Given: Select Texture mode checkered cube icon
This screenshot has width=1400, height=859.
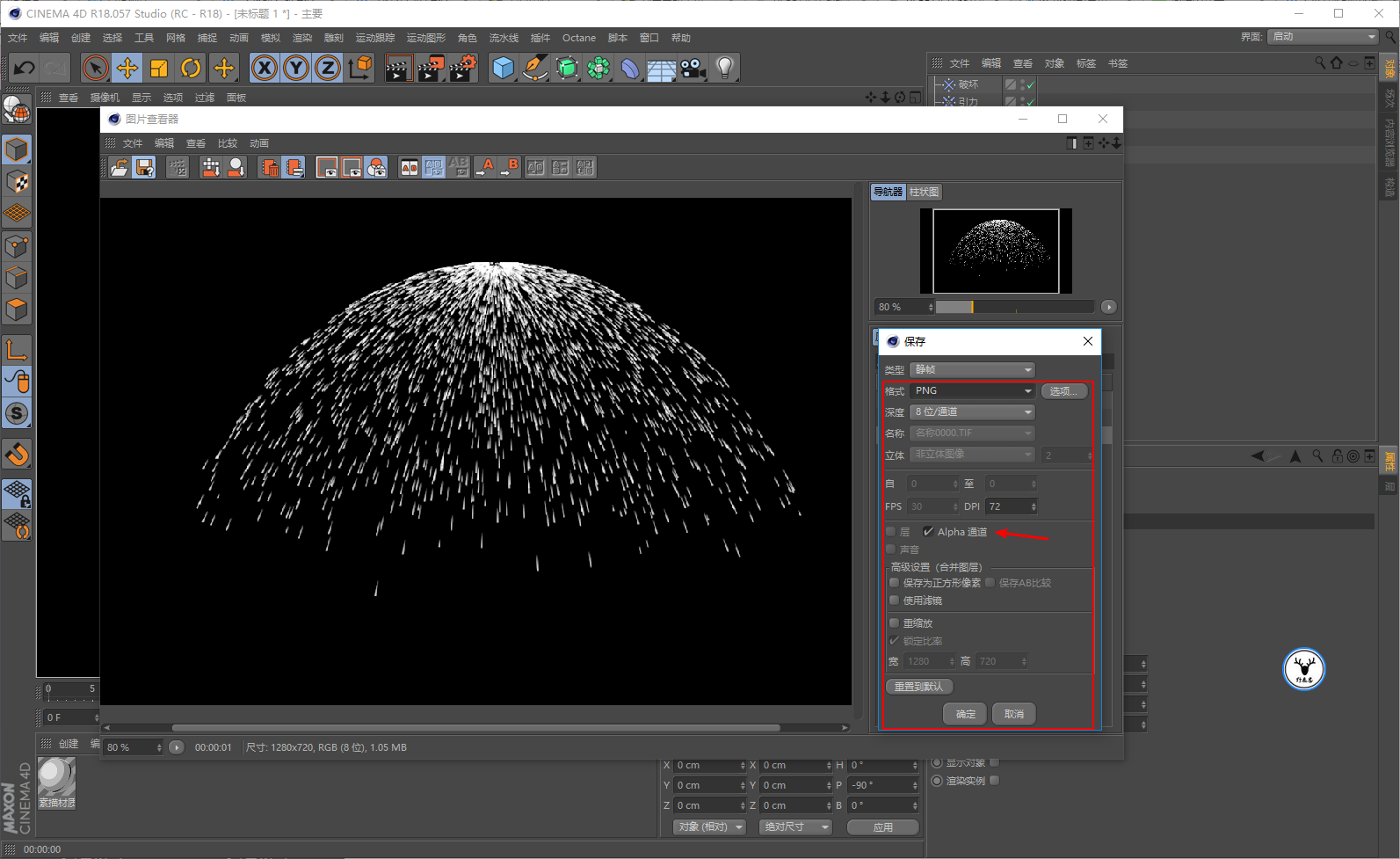Looking at the screenshot, I should pos(17,182).
